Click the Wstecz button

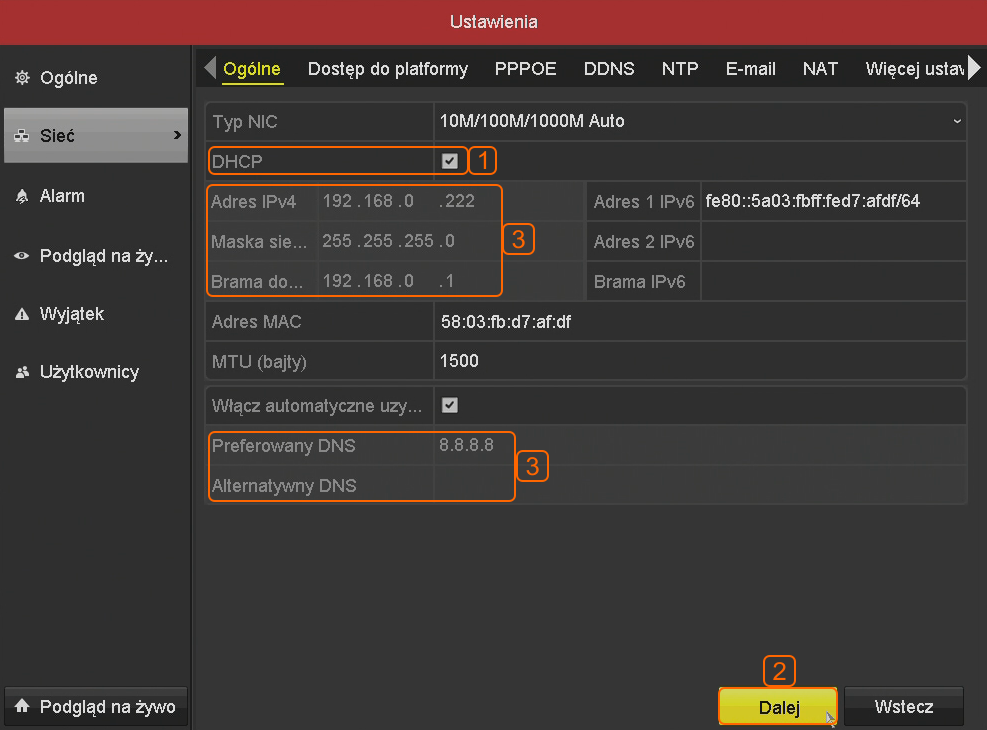(x=903, y=707)
